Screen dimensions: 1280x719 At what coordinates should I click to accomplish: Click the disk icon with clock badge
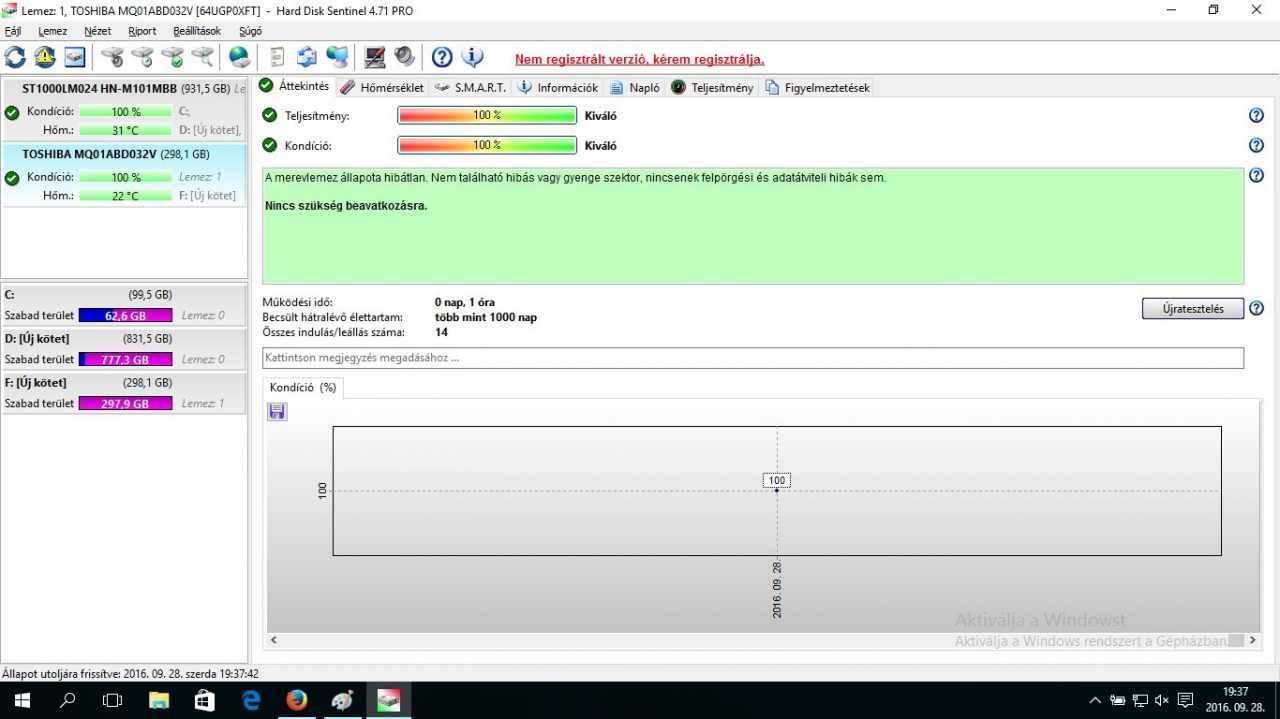[x=143, y=57]
